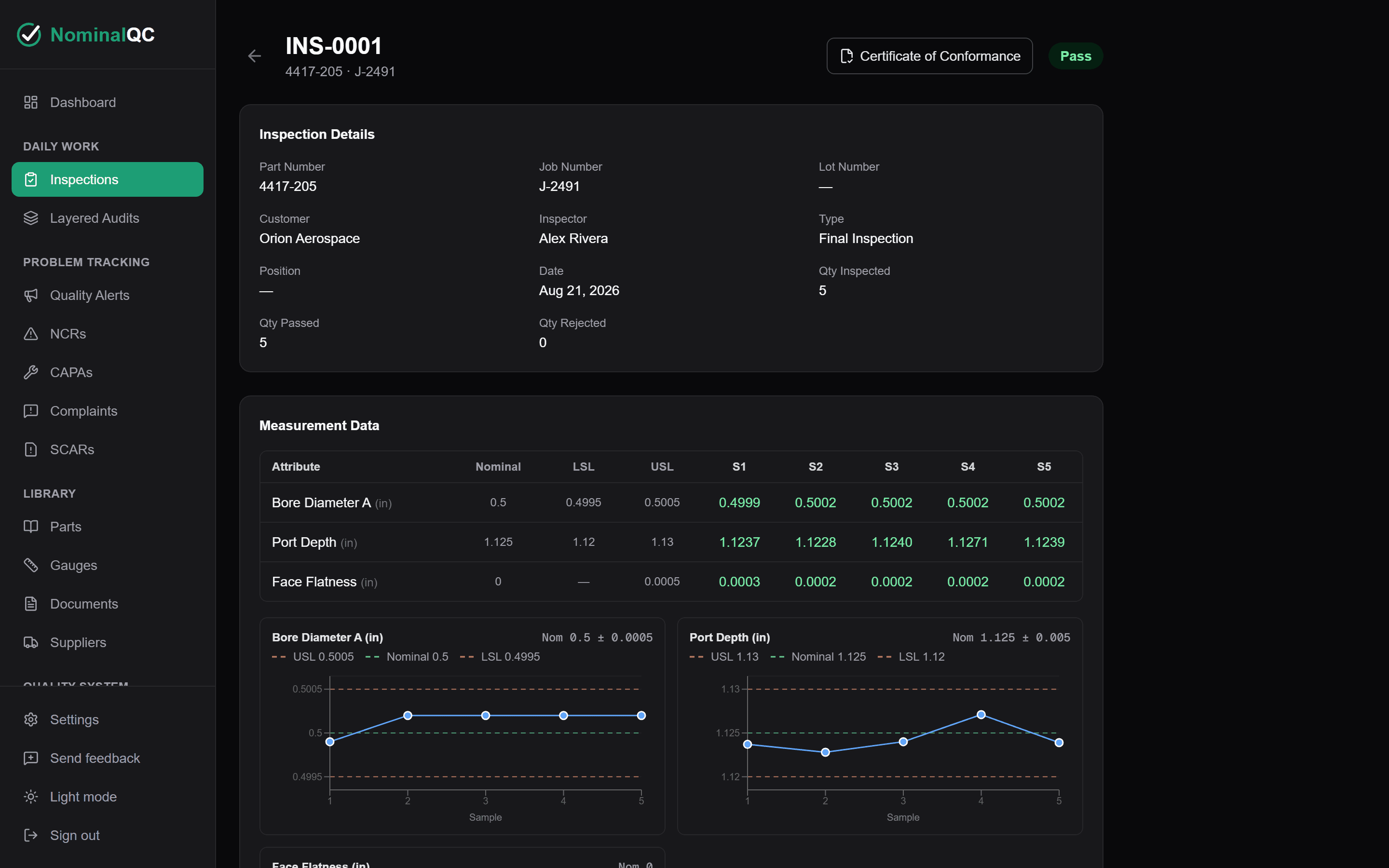
Task: Click inspector name Alex Rivera
Action: pos(573,238)
